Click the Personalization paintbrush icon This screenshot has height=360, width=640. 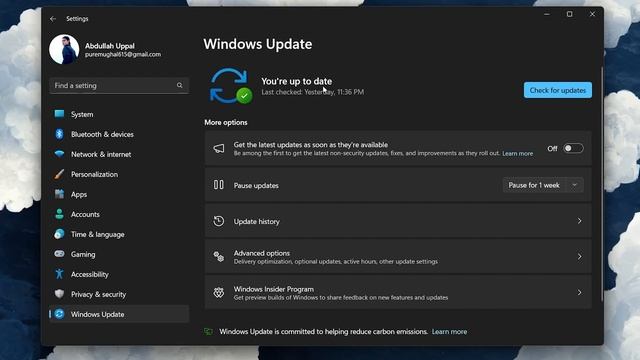[59, 174]
